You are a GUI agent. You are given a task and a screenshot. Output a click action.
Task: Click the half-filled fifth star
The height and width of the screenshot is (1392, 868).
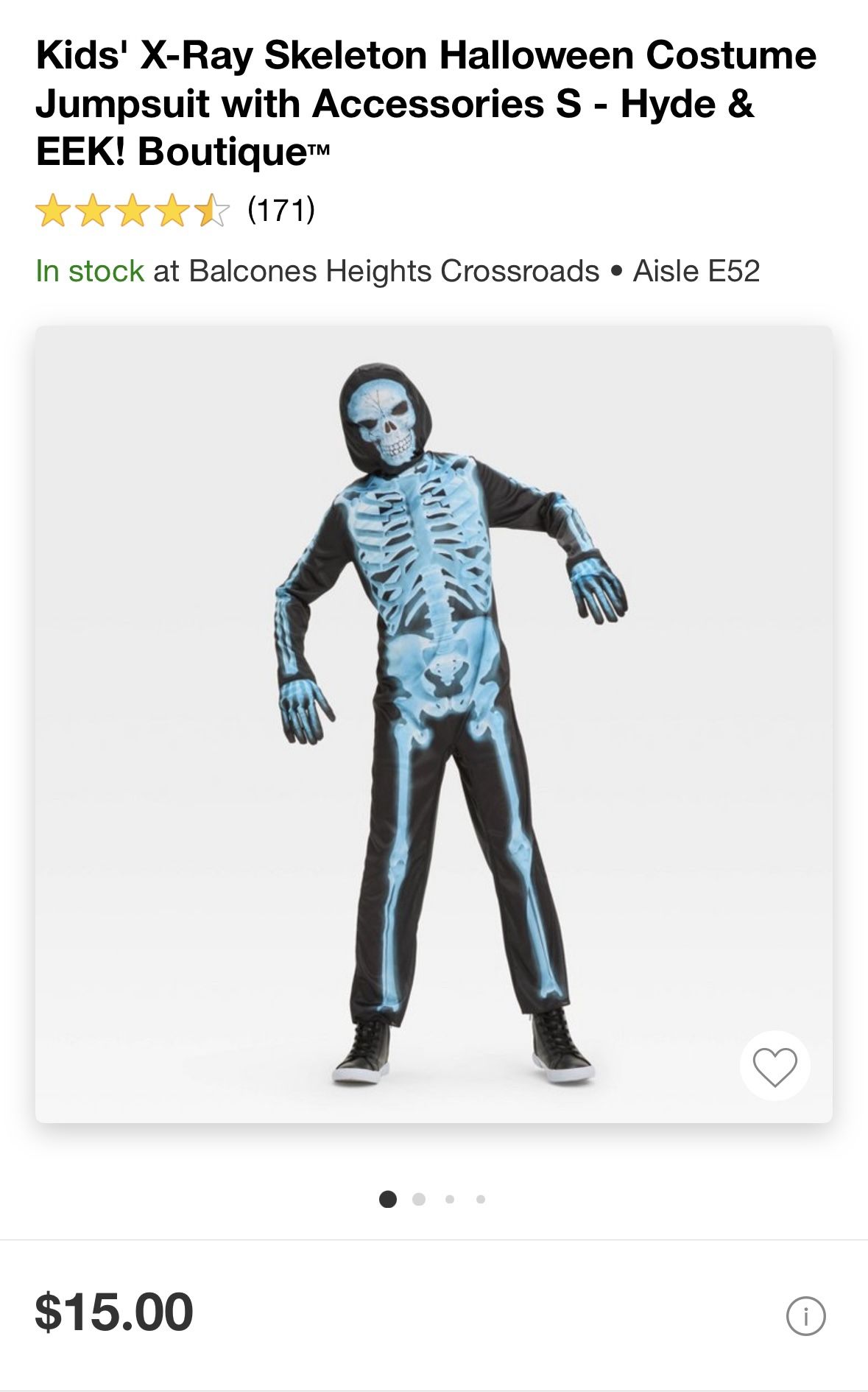click(212, 211)
